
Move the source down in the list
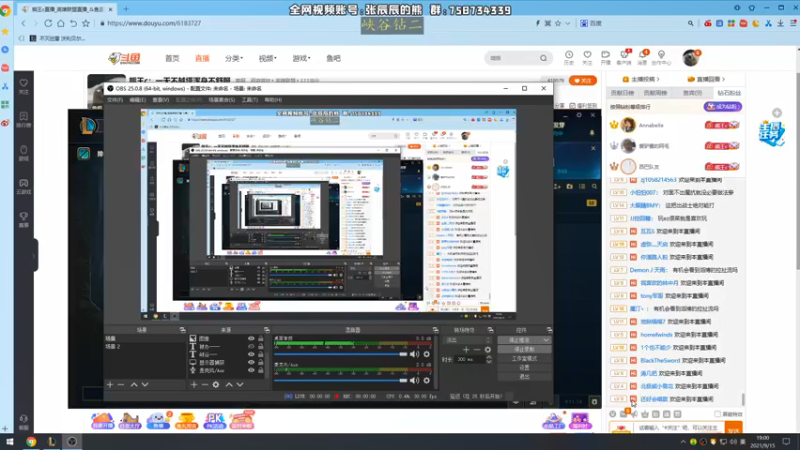pyautogui.click(x=240, y=385)
